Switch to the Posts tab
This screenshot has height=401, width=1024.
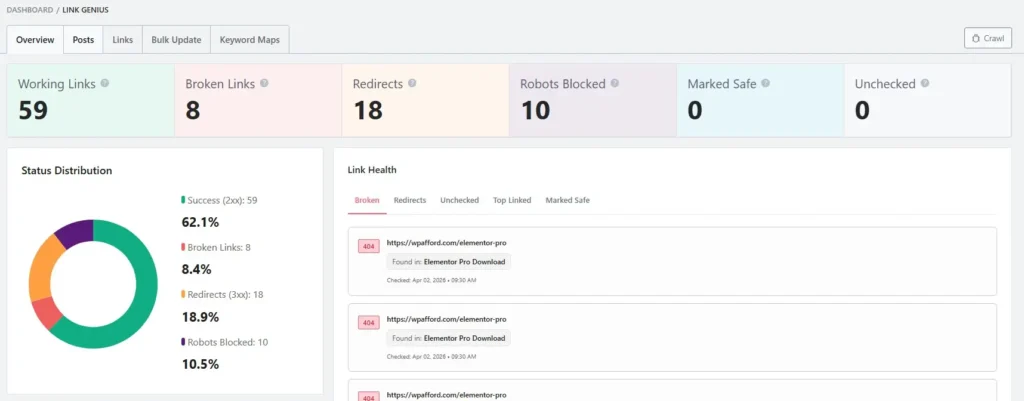pyautogui.click(x=84, y=40)
